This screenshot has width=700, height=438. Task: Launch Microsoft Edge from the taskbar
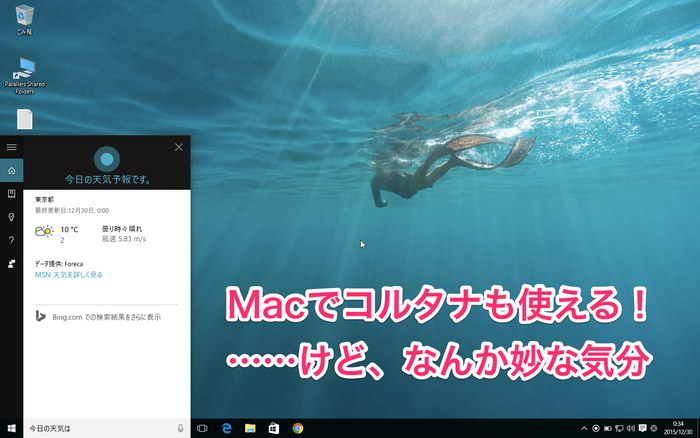point(227,428)
